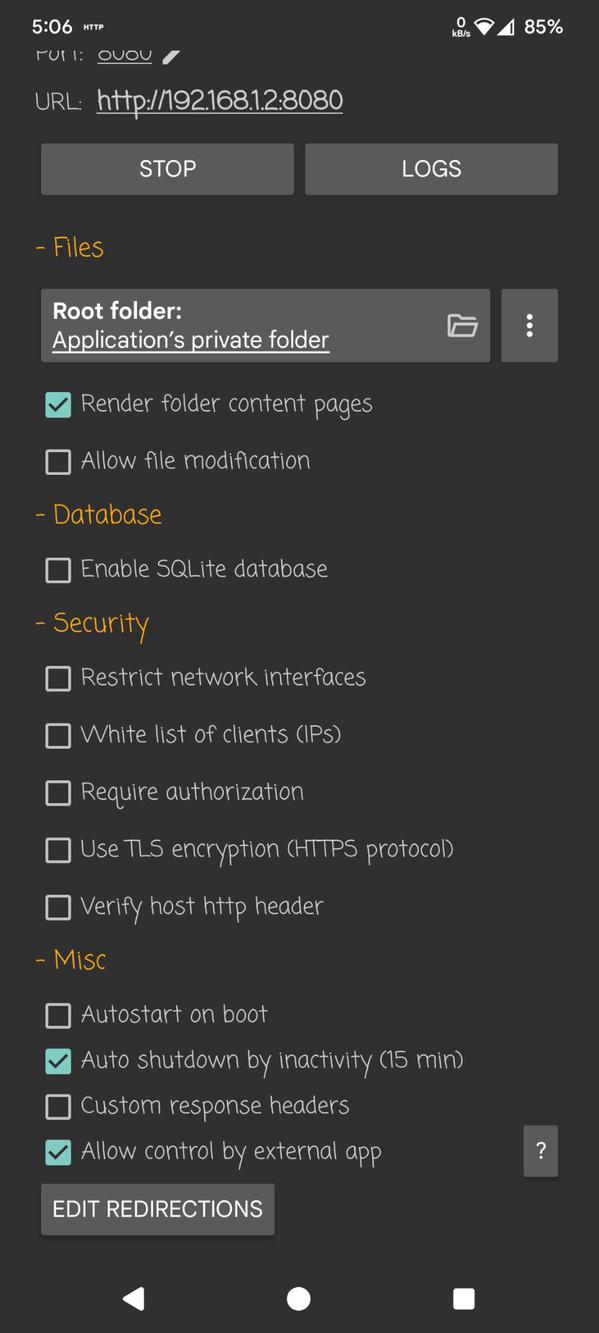Tap the Android home button

tap(298, 1298)
